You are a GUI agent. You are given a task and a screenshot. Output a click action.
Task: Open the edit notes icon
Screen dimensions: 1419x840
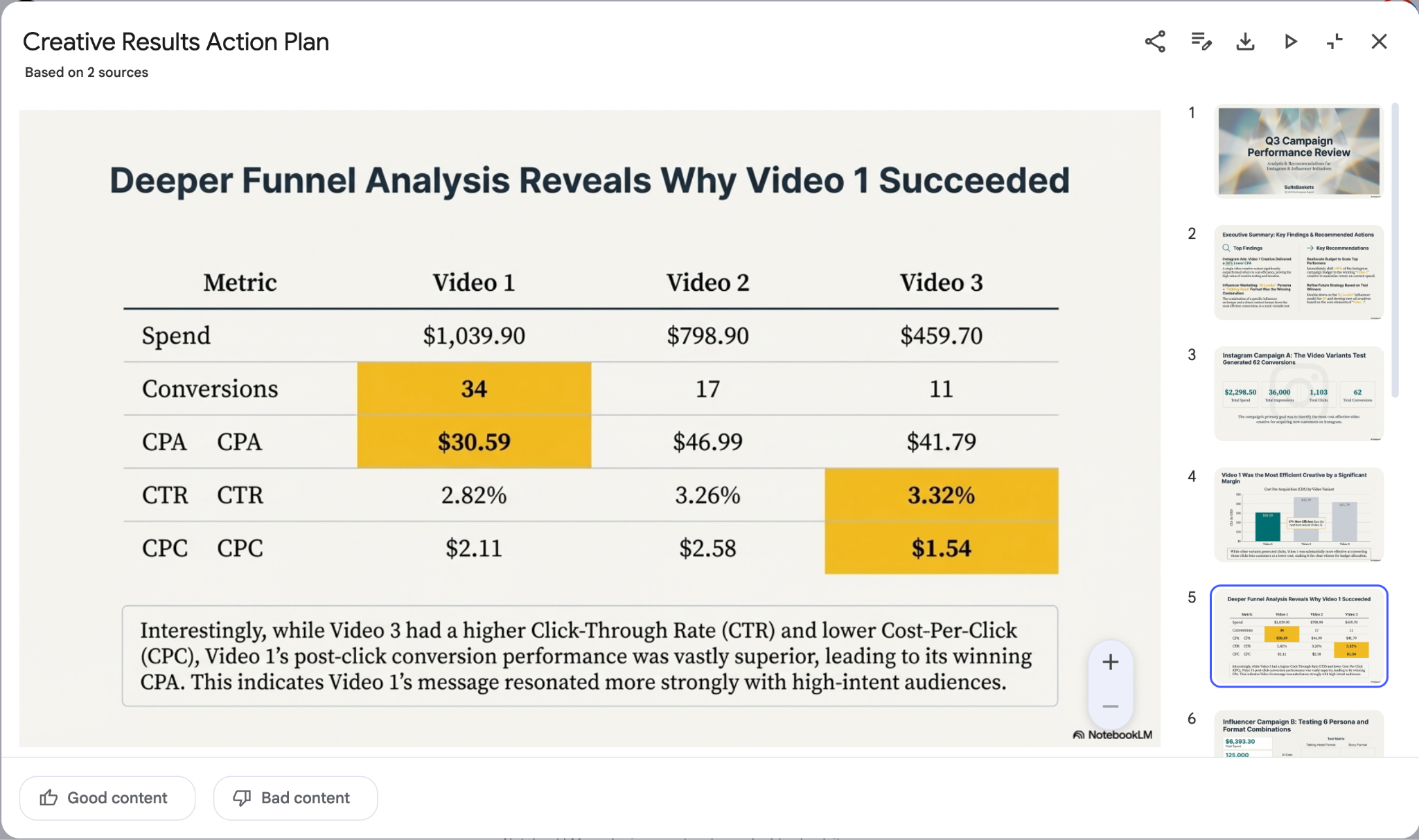[x=1201, y=42]
